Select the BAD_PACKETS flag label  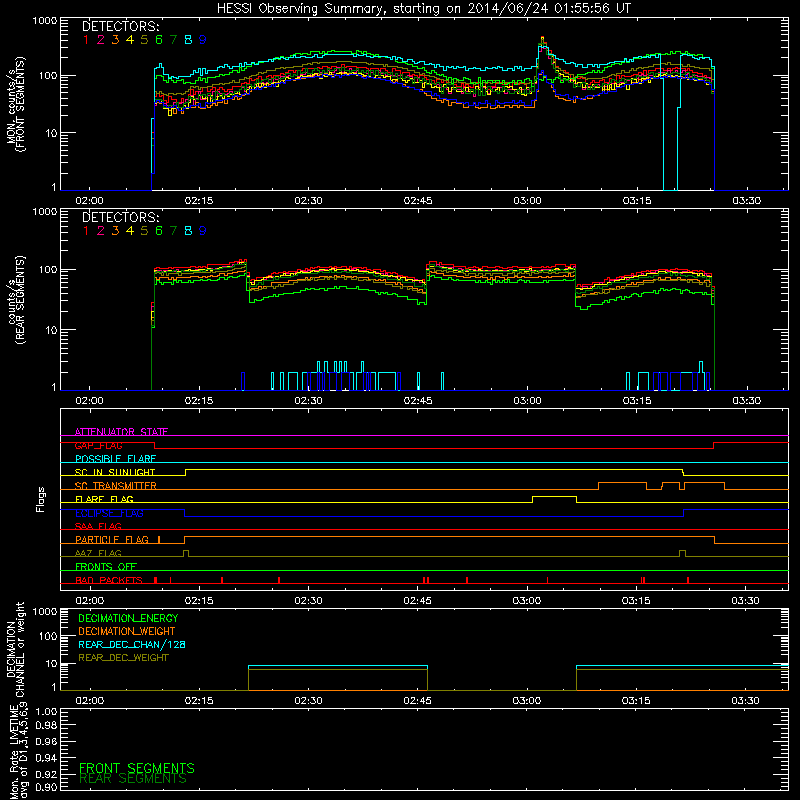pos(109,580)
